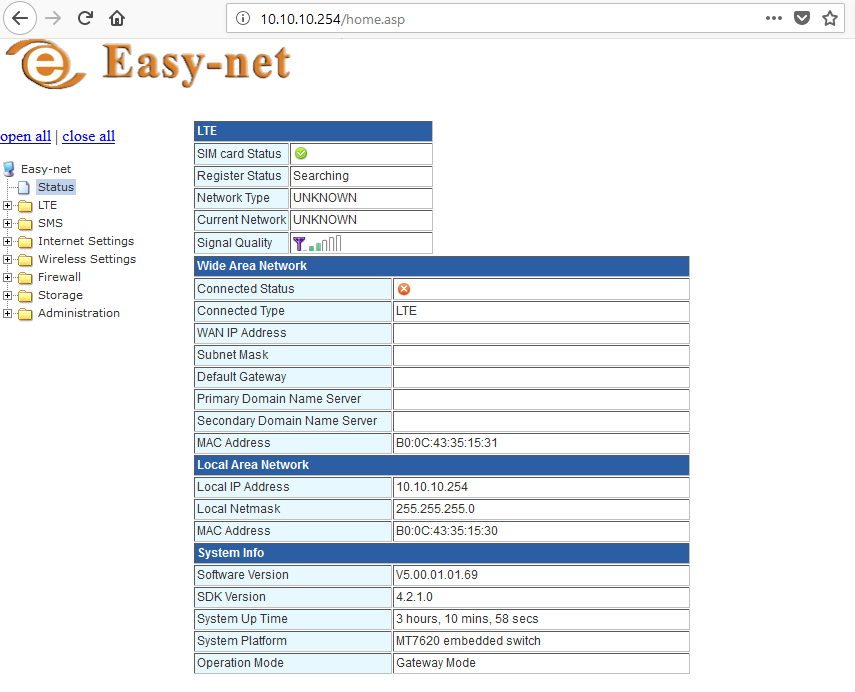Click the Internet Settings folder icon
Screen dimensions: 855x692
tap(25, 242)
